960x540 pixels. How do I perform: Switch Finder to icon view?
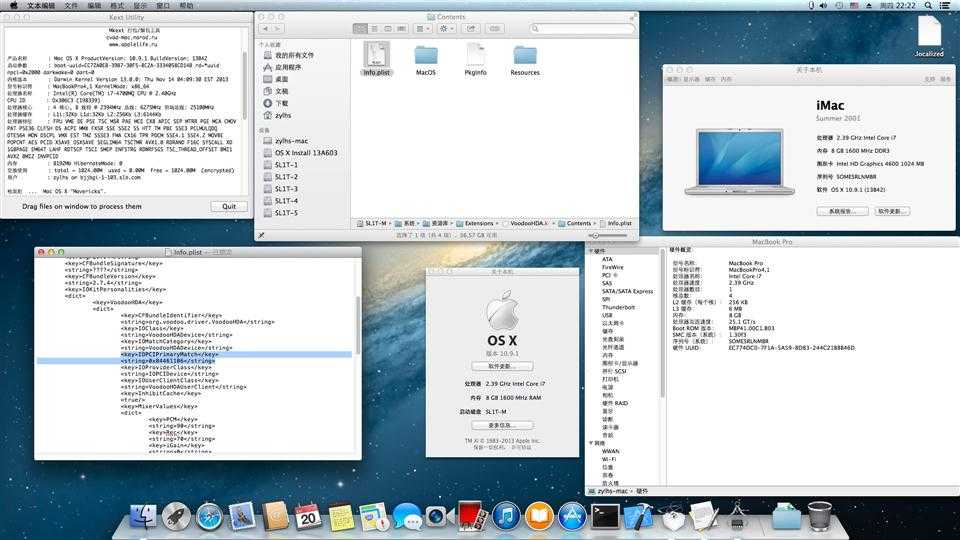pos(360,29)
